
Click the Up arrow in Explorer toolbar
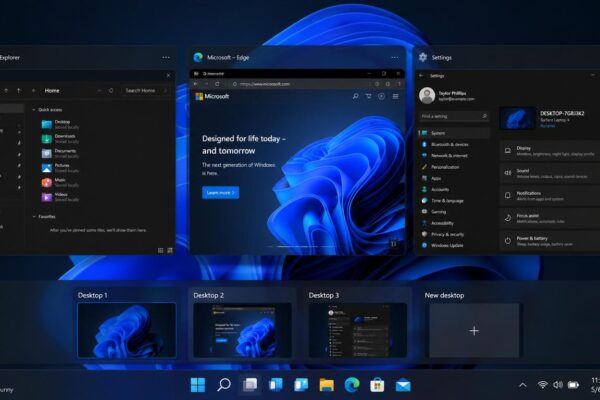[19, 90]
